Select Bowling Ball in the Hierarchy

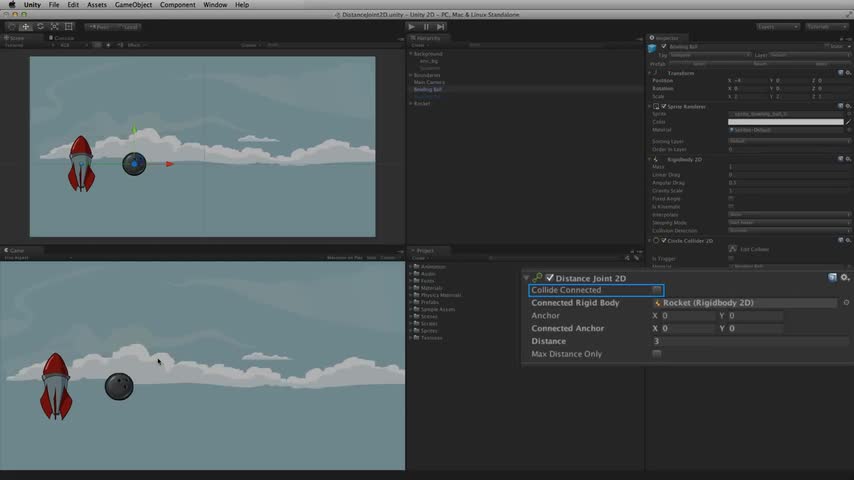(x=428, y=89)
